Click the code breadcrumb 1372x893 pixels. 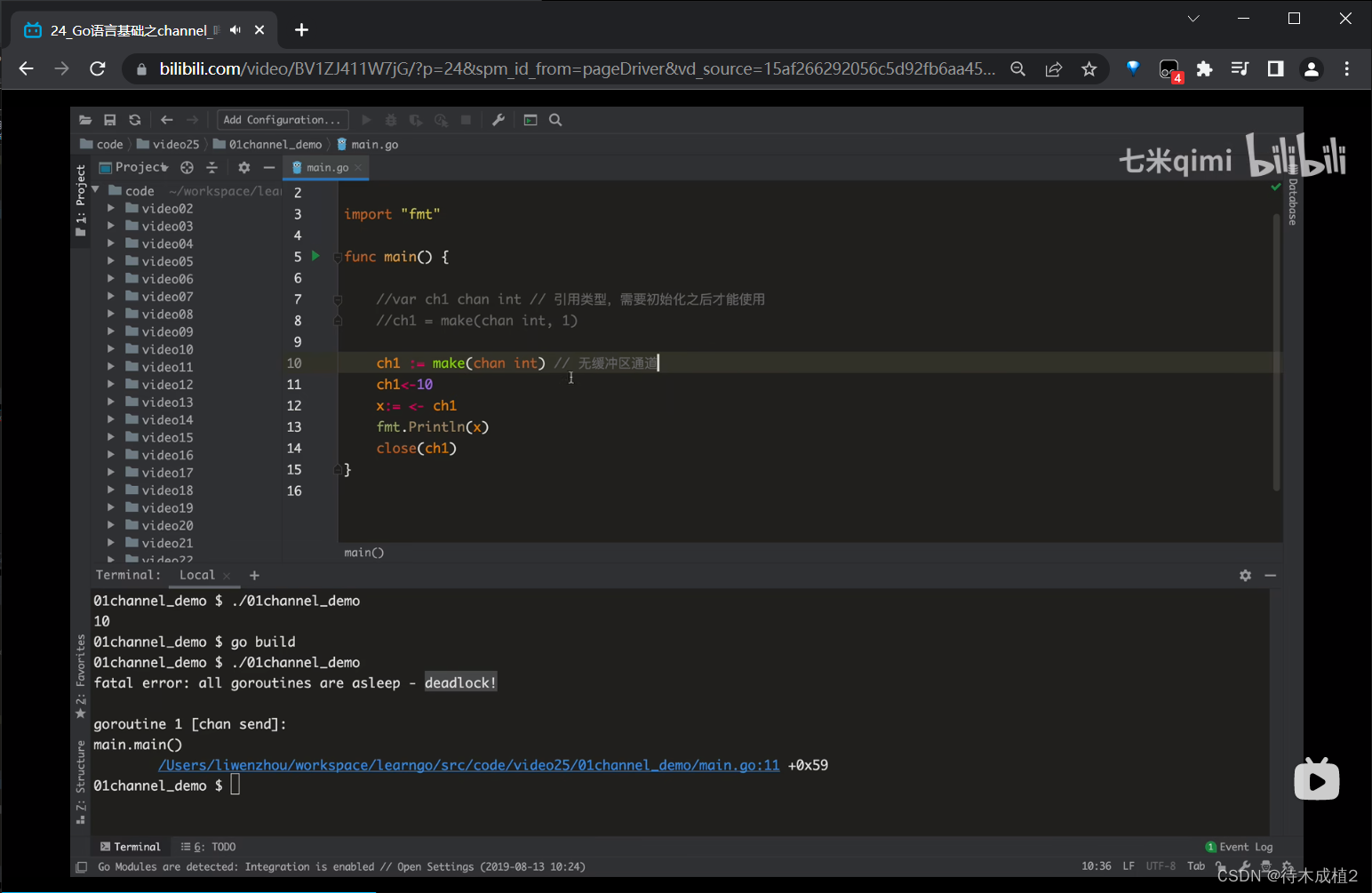101,144
